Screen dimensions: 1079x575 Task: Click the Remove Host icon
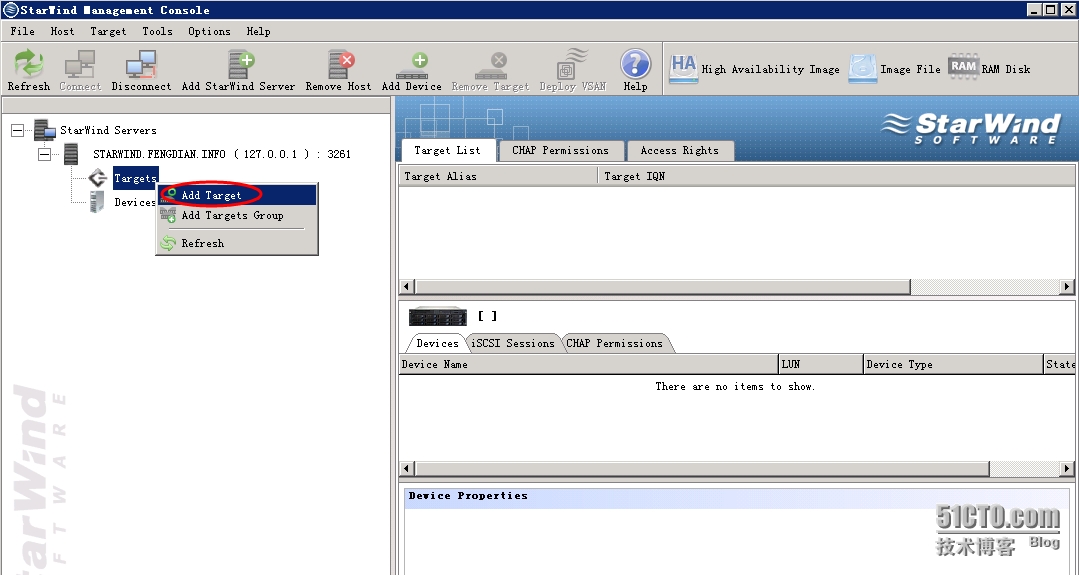pos(341,63)
